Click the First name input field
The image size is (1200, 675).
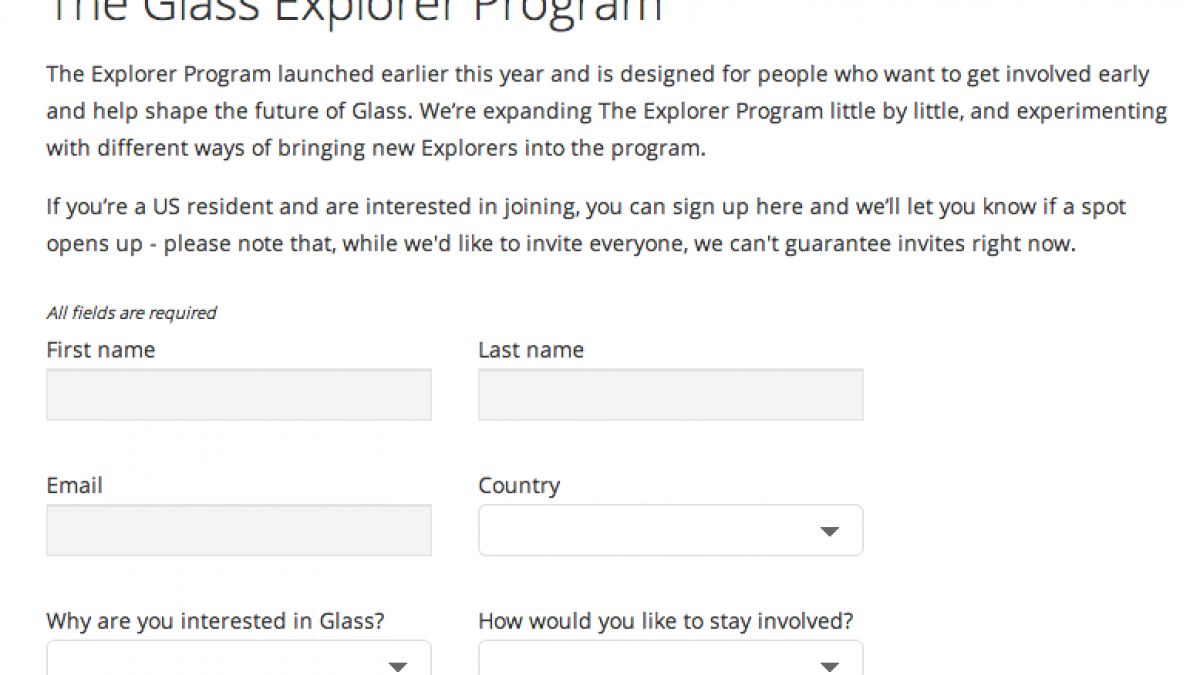point(239,394)
